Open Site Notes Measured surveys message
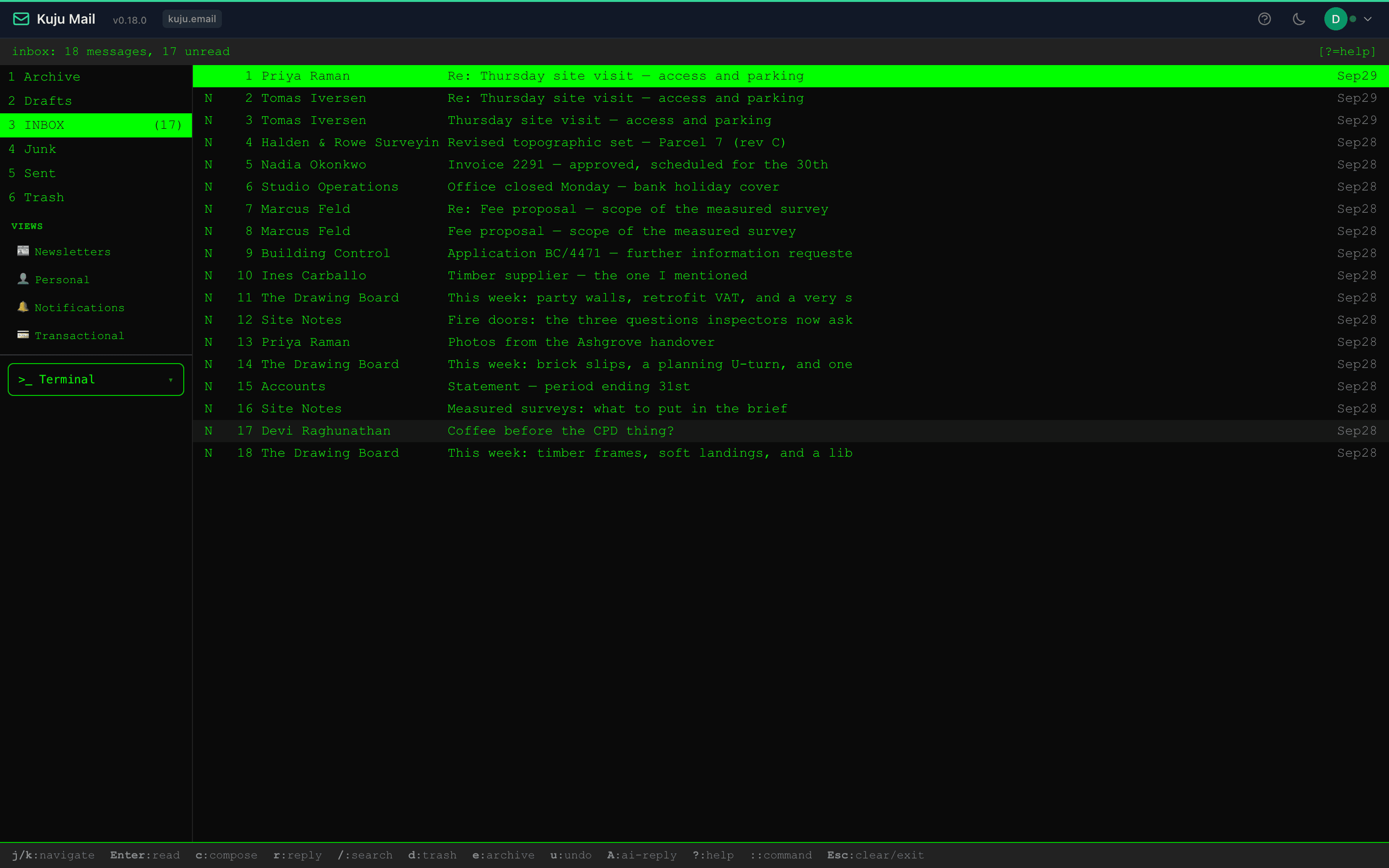The height and width of the screenshot is (868, 1389). coord(790,409)
